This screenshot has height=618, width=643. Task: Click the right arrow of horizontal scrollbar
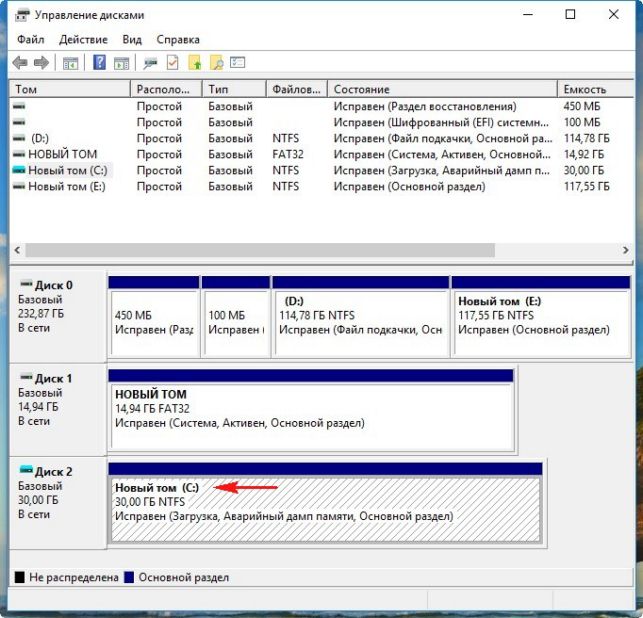tap(625, 250)
